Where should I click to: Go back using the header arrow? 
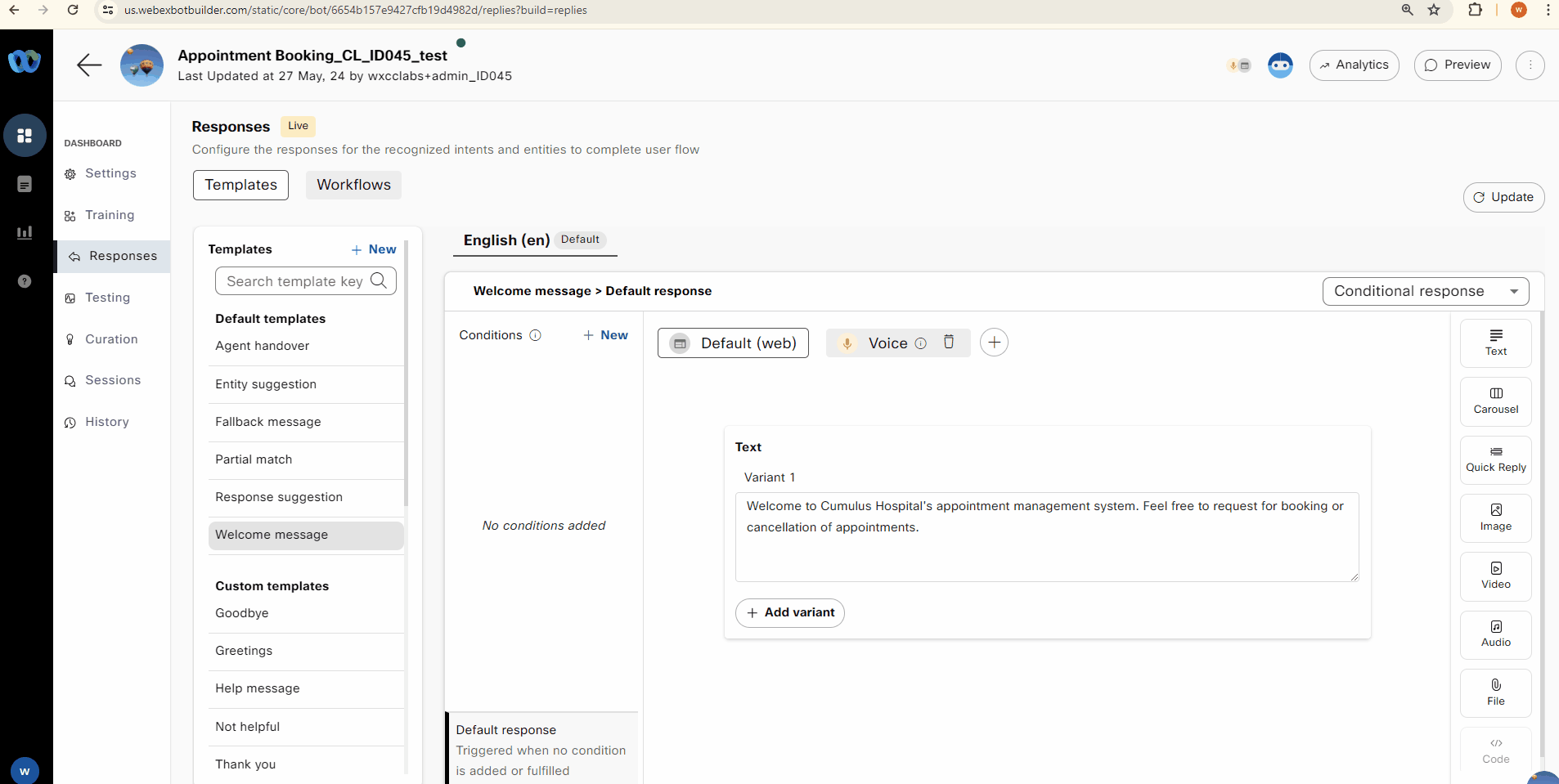[88, 65]
